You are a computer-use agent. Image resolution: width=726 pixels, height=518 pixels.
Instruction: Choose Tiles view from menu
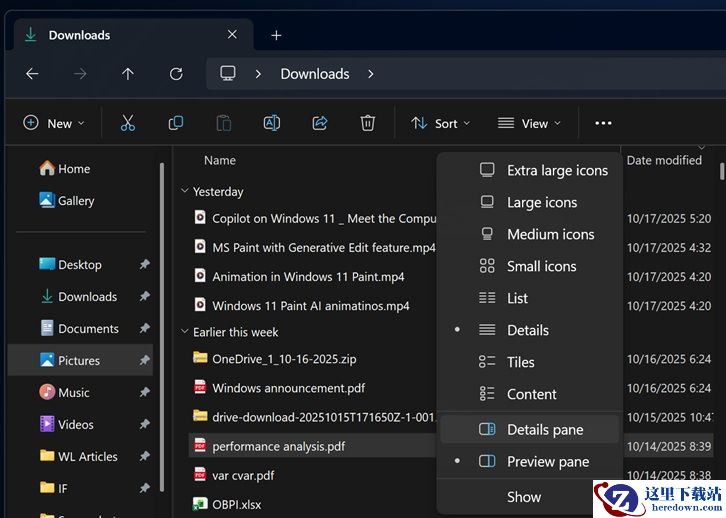pos(520,362)
